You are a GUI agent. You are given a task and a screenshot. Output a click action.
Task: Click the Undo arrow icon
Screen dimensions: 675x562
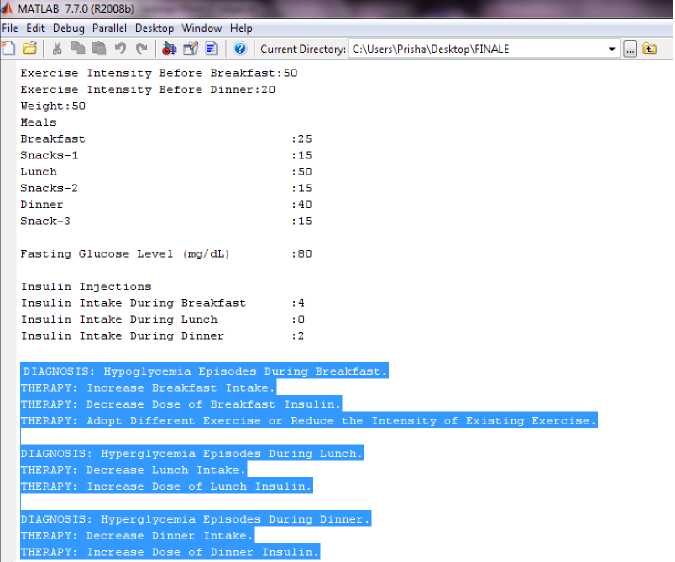click(121, 49)
